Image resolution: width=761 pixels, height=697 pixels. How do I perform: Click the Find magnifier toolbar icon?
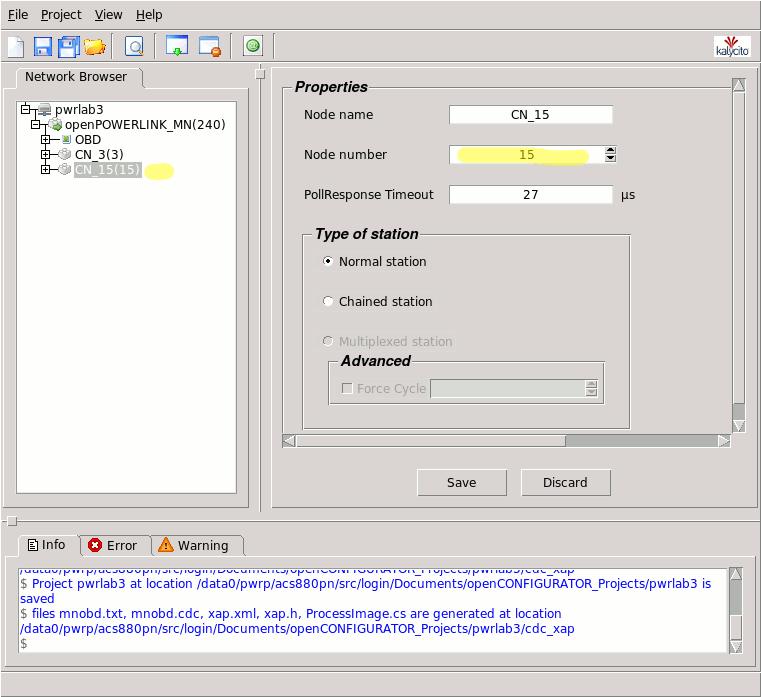pyautogui.click(x=134, y=47)
